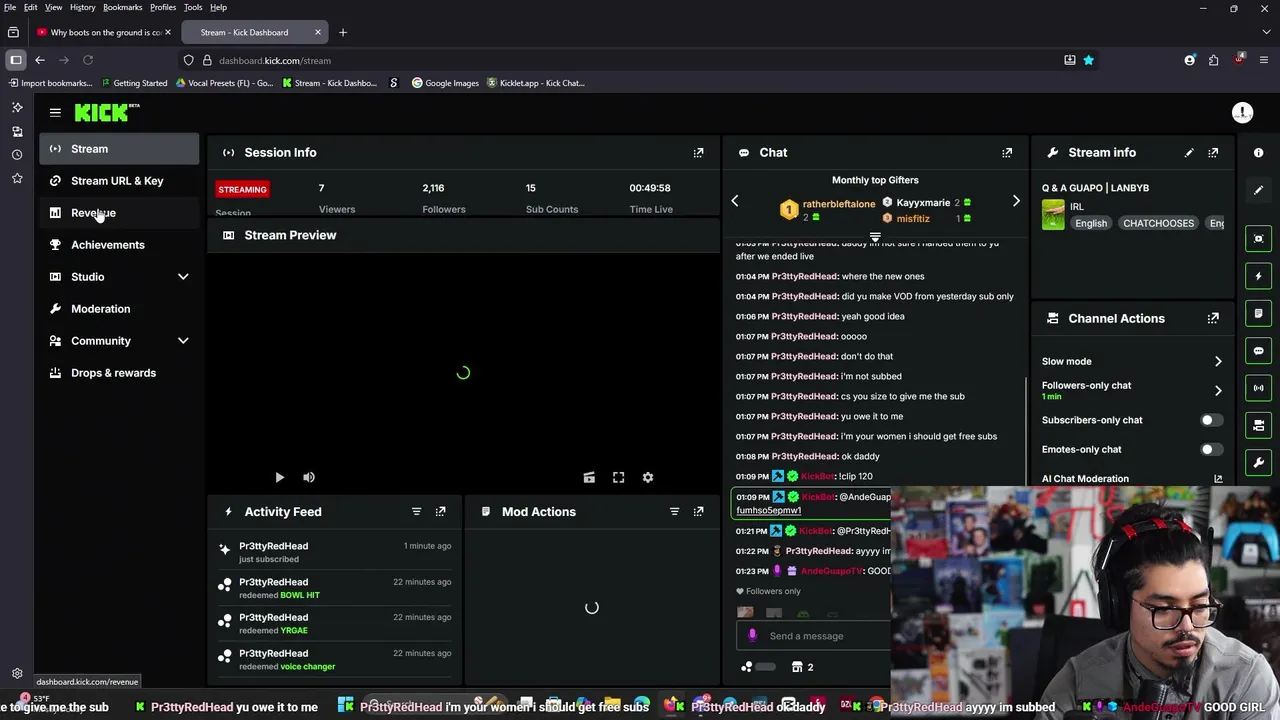Edit stream info with pencil icon
This screenshot has height=720, width=1280.
click(1189, 153)
